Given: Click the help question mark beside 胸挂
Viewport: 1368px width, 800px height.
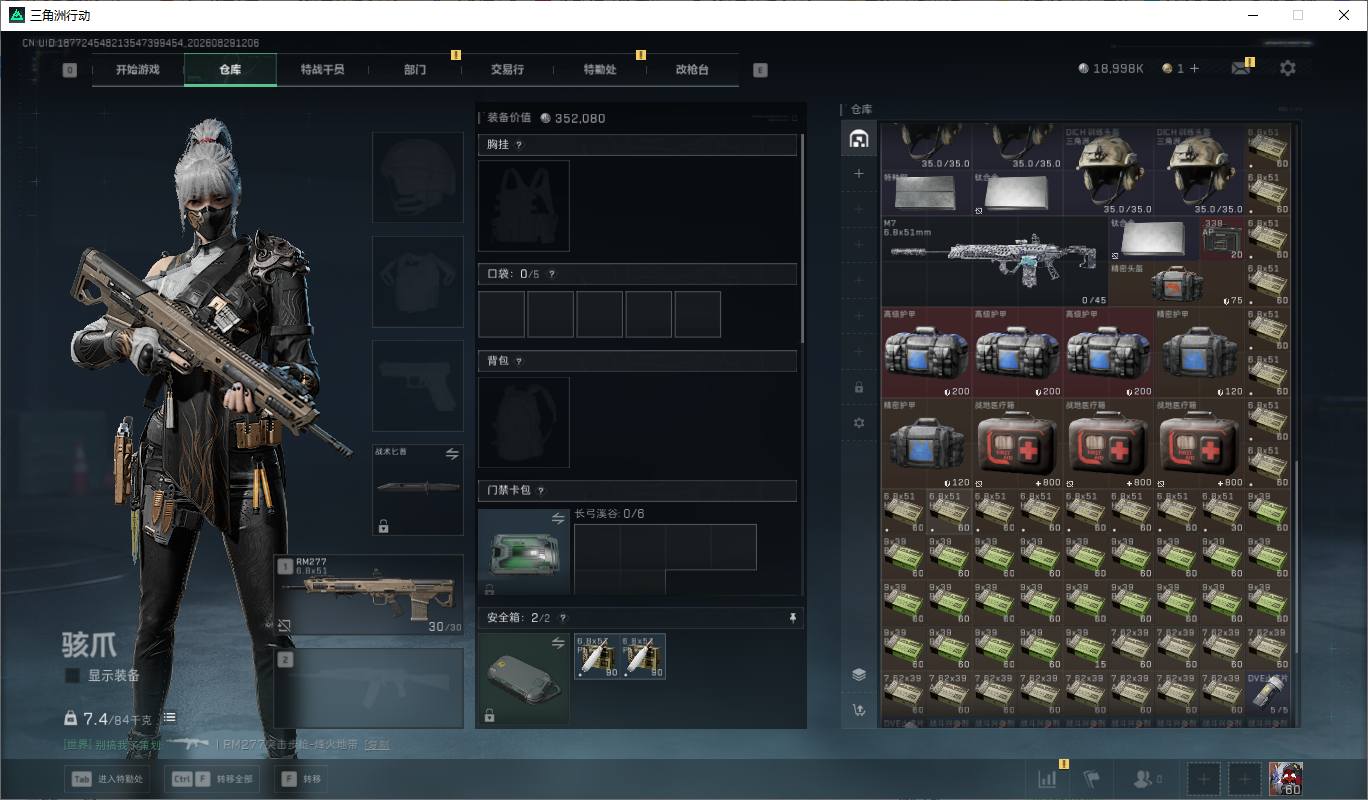Looking at the screenshot, I should point(518,145).
